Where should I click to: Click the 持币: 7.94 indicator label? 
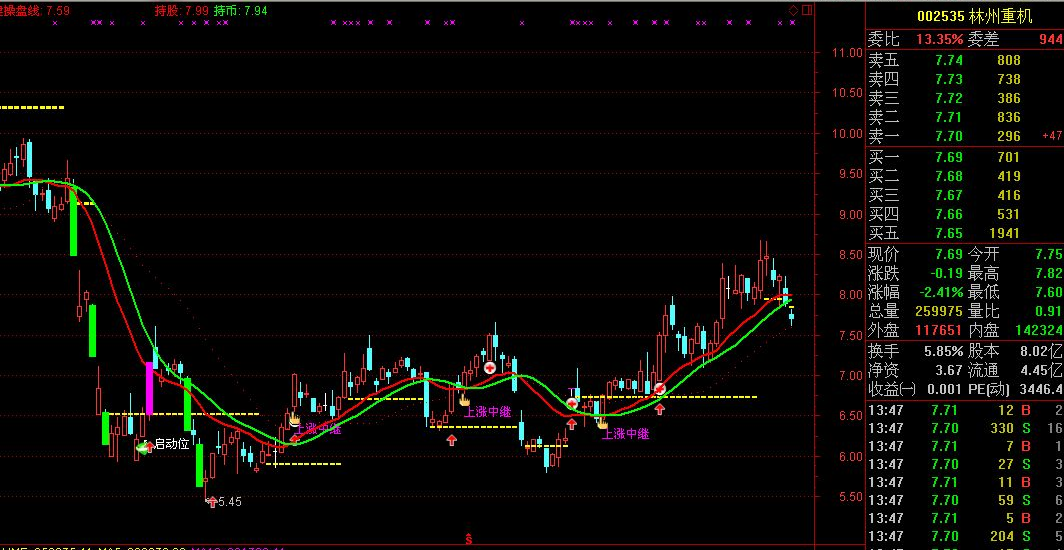240,10
